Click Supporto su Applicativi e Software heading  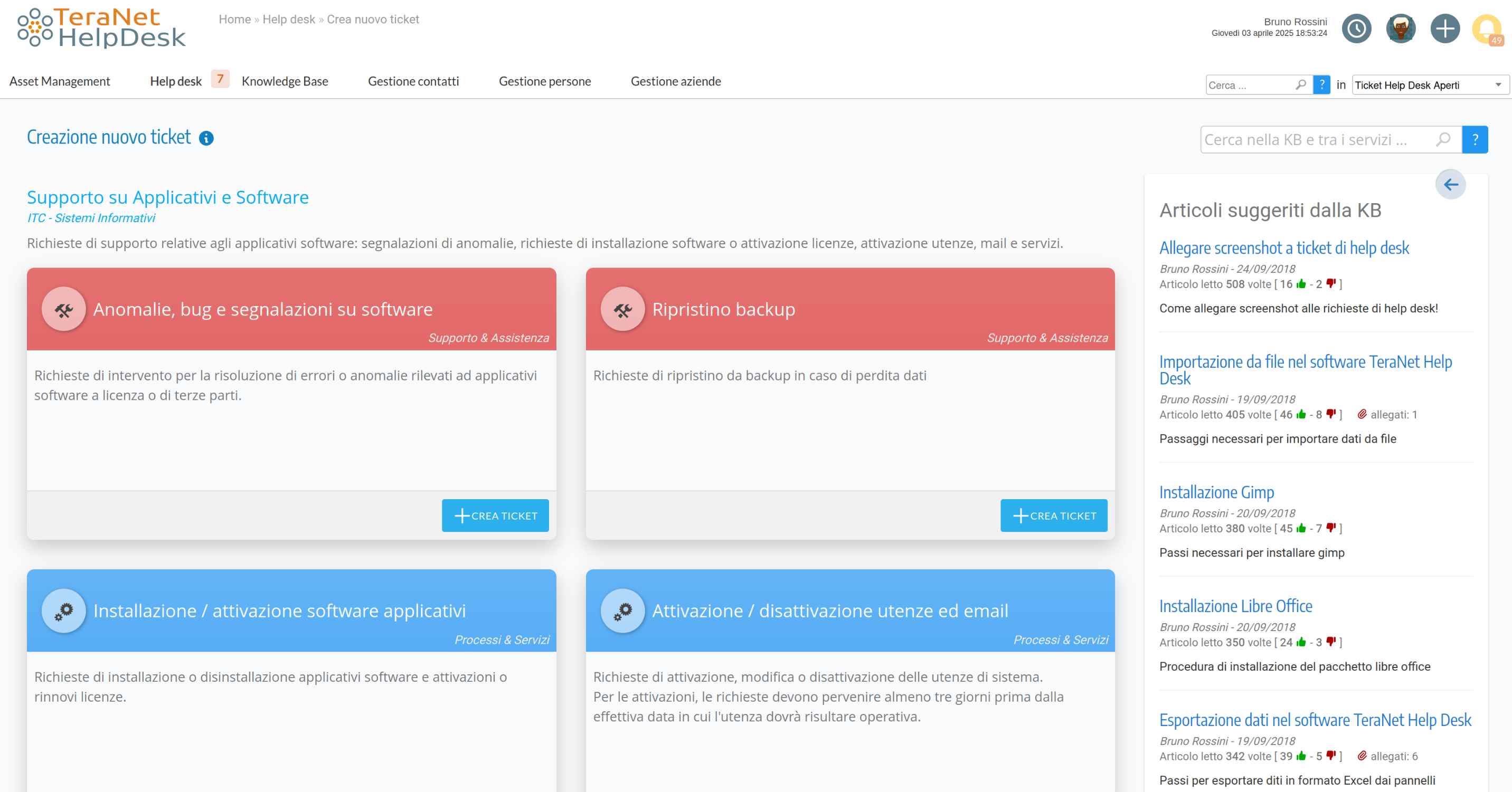168,197
